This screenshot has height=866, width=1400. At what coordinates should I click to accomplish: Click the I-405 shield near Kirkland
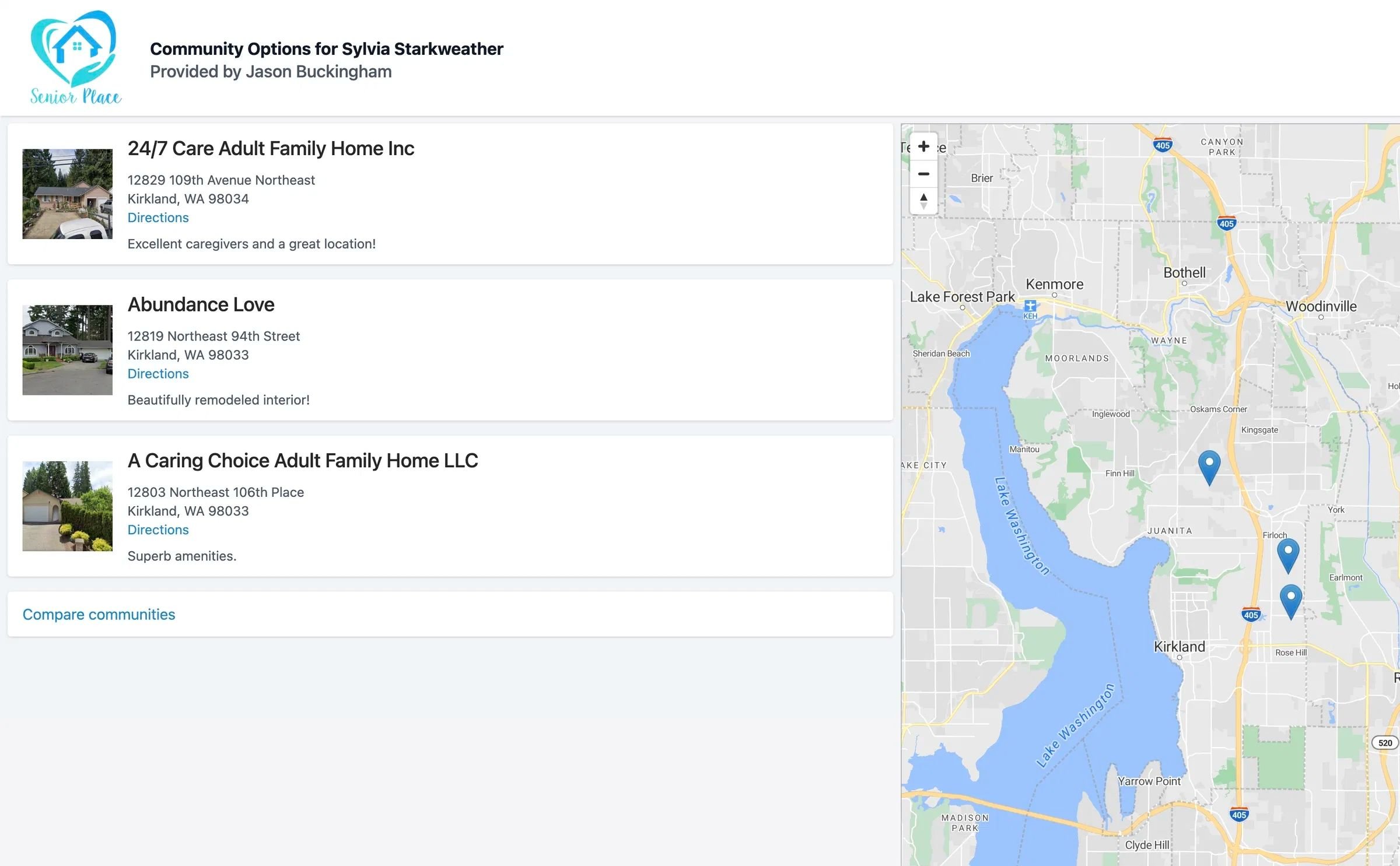(1251, 615)
